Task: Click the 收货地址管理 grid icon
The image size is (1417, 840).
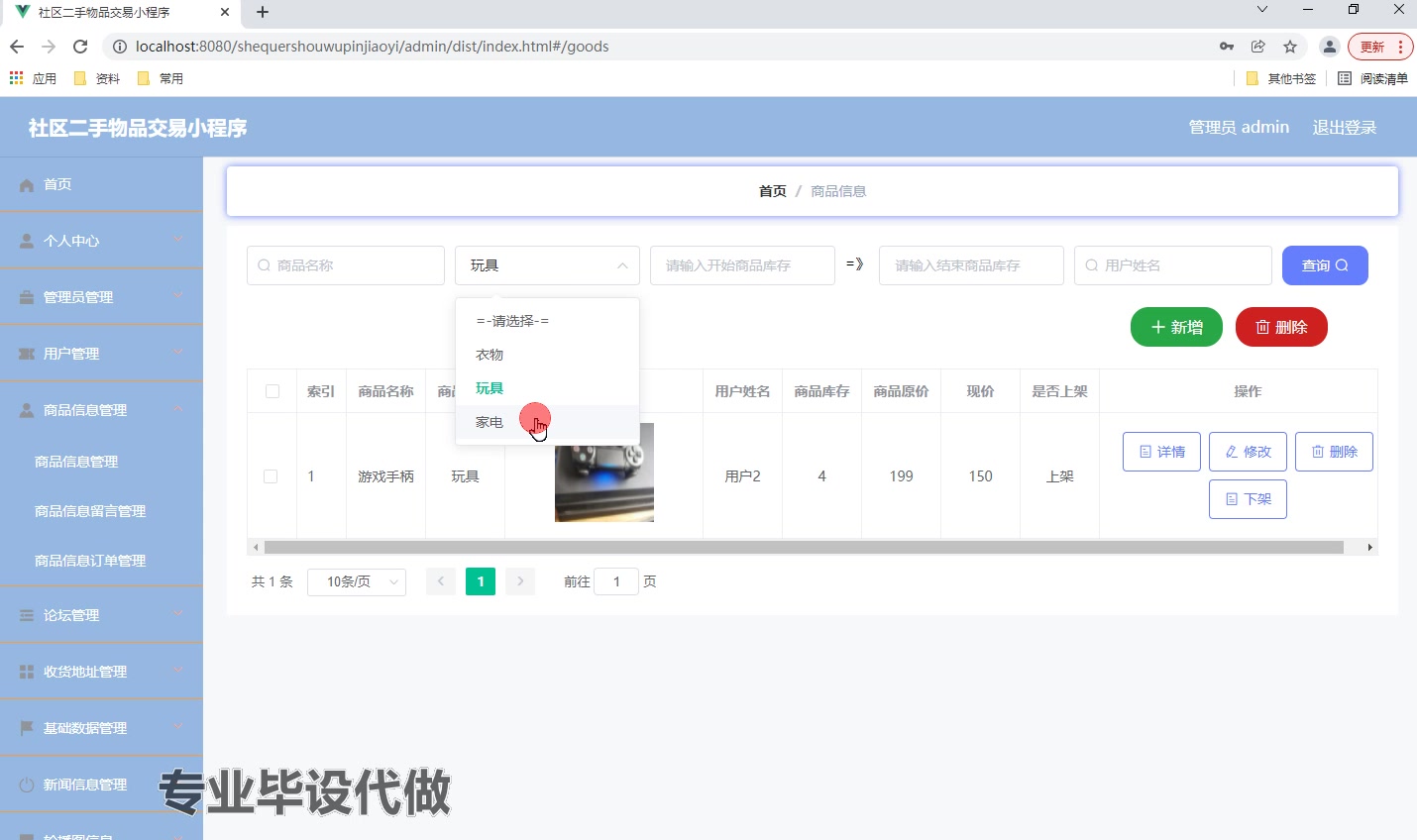Action: click(x=25, y=671)
